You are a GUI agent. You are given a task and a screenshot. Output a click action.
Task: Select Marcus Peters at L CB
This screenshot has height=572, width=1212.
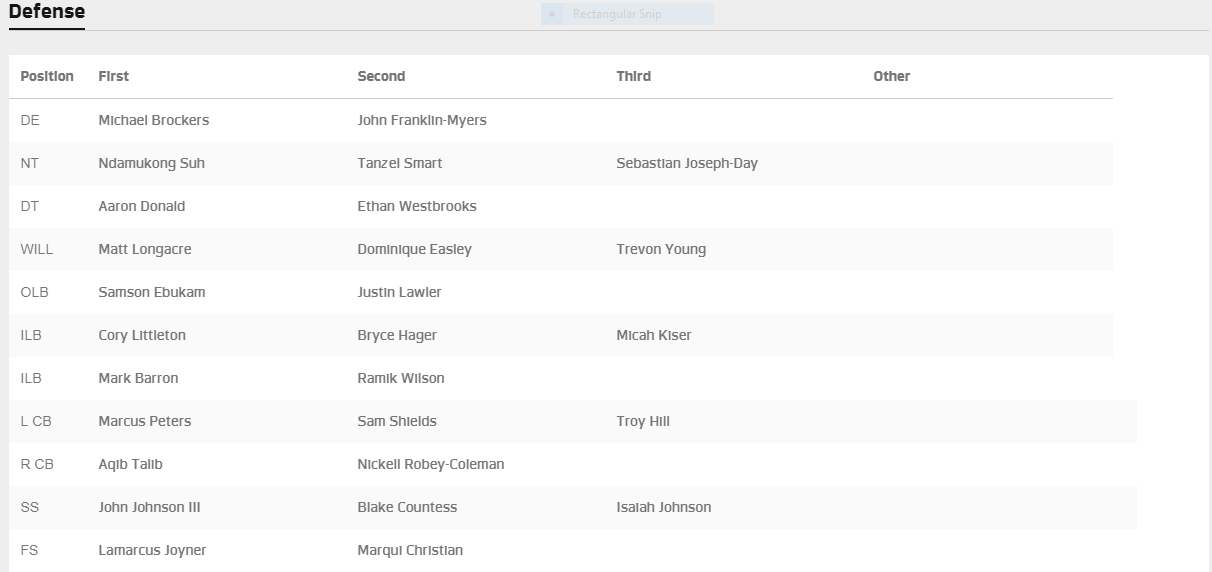[144, 421]
